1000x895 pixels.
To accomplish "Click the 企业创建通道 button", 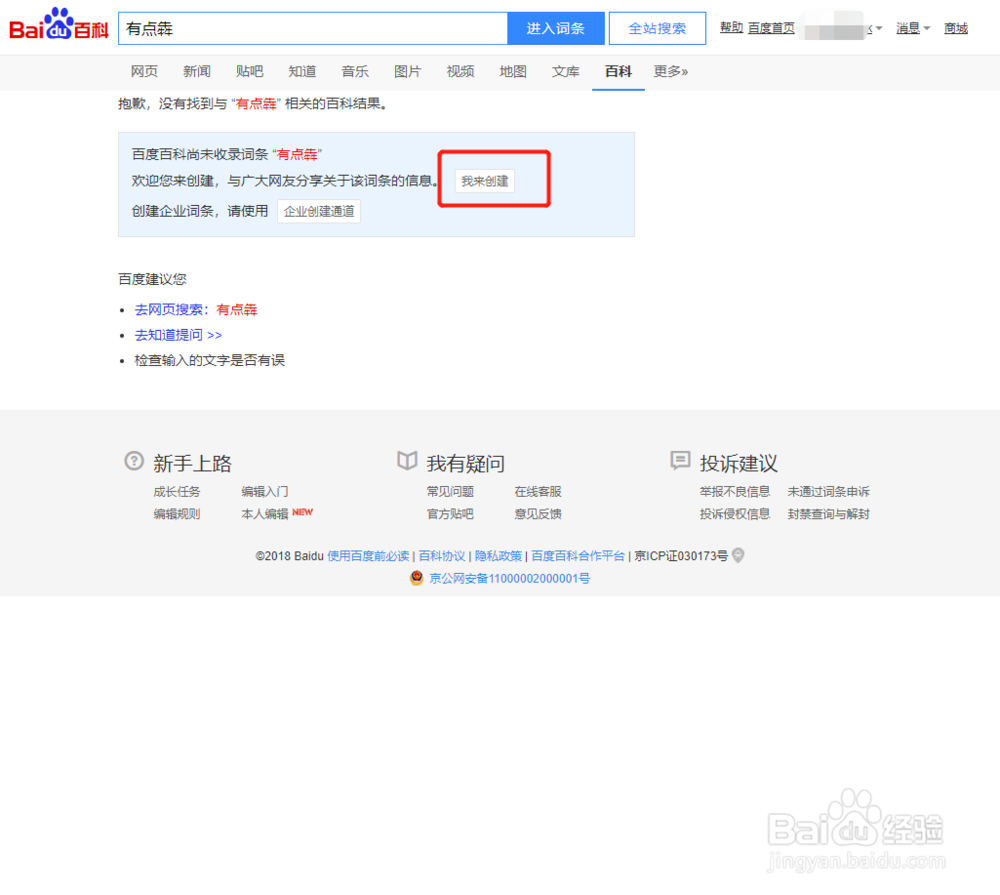I will pyautogui.click(x=318, y=211).
